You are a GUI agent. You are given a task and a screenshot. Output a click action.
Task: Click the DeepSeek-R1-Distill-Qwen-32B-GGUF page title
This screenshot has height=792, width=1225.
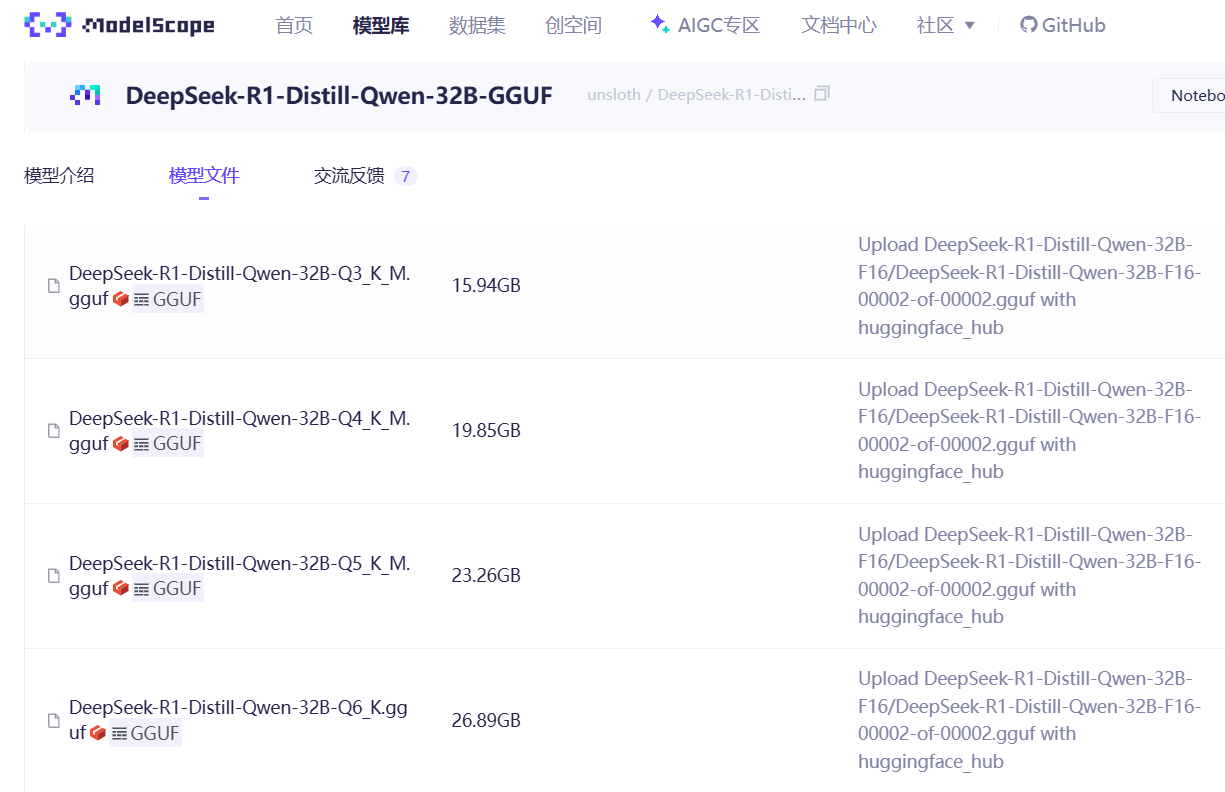pyautogui.click(x=339, y=95)
